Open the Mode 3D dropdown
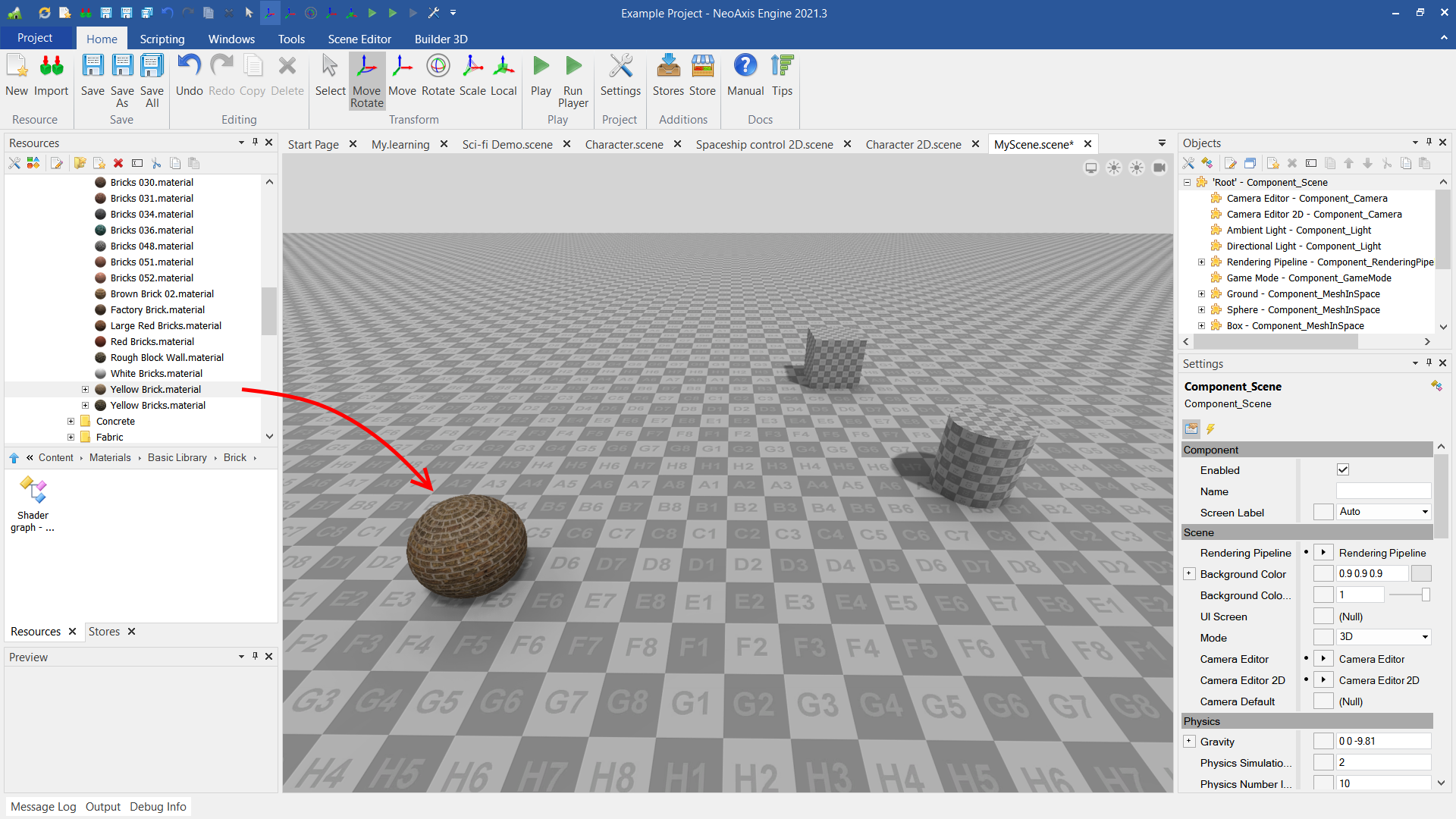The image size is (1456, 819). point(1383,637)
